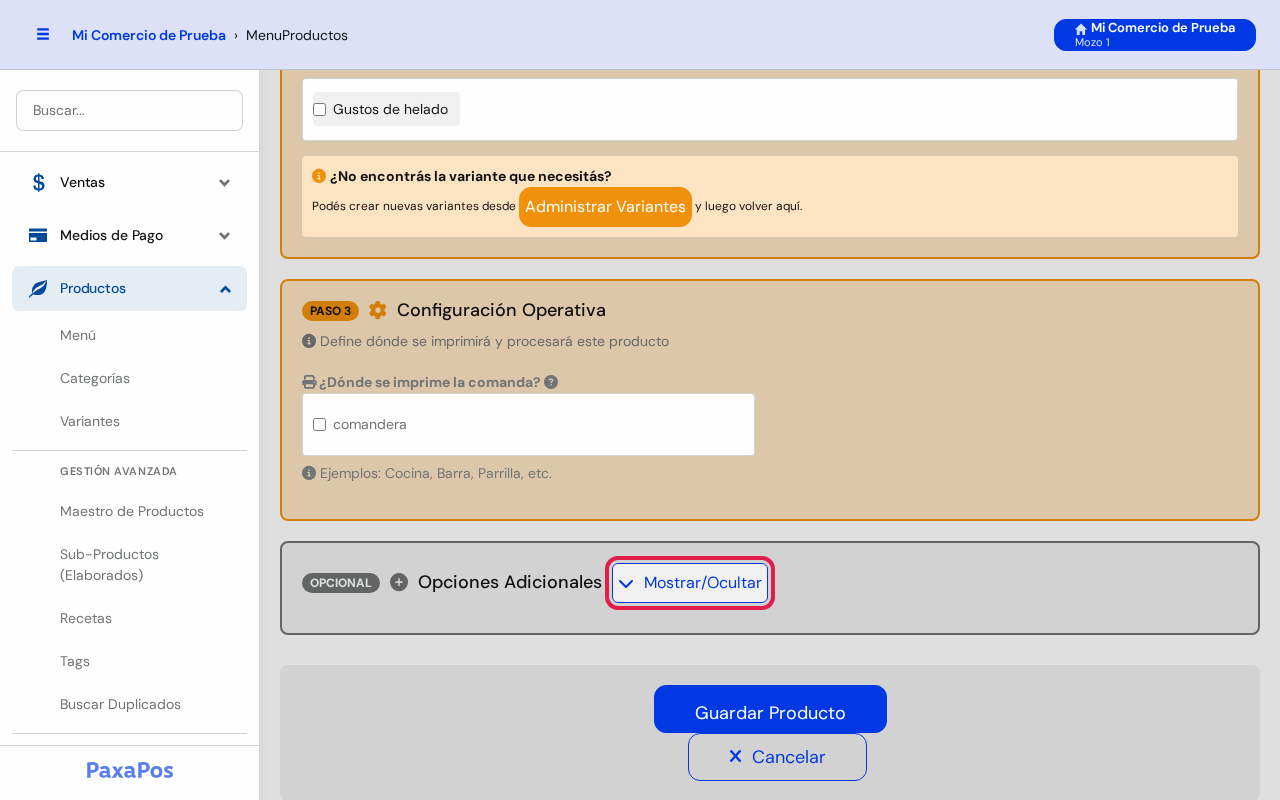Open Buscar Duplicados
The height and width of the screenshot is (800, 1280).
120,704
